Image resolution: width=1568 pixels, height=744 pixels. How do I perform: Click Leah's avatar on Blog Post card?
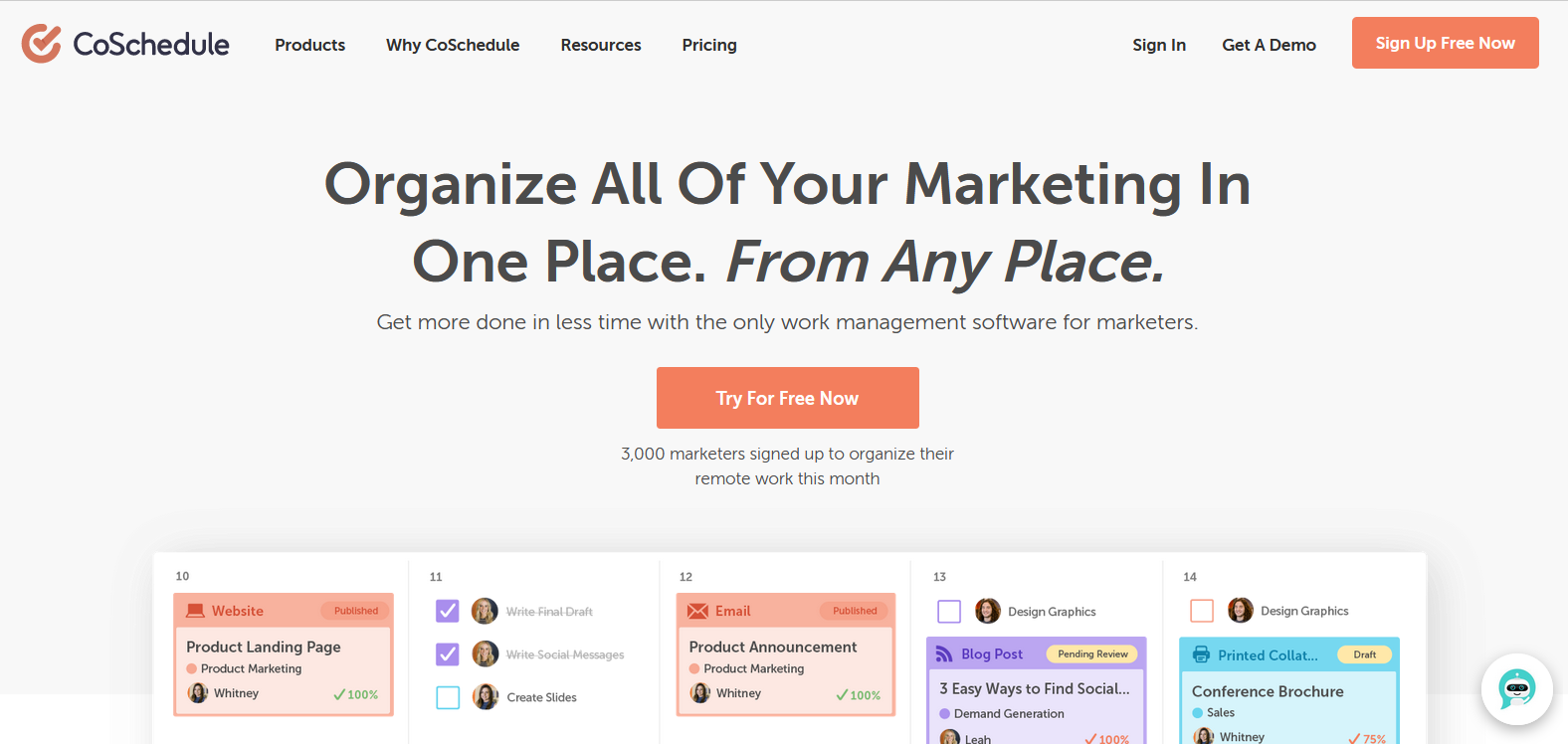point(950,738)
